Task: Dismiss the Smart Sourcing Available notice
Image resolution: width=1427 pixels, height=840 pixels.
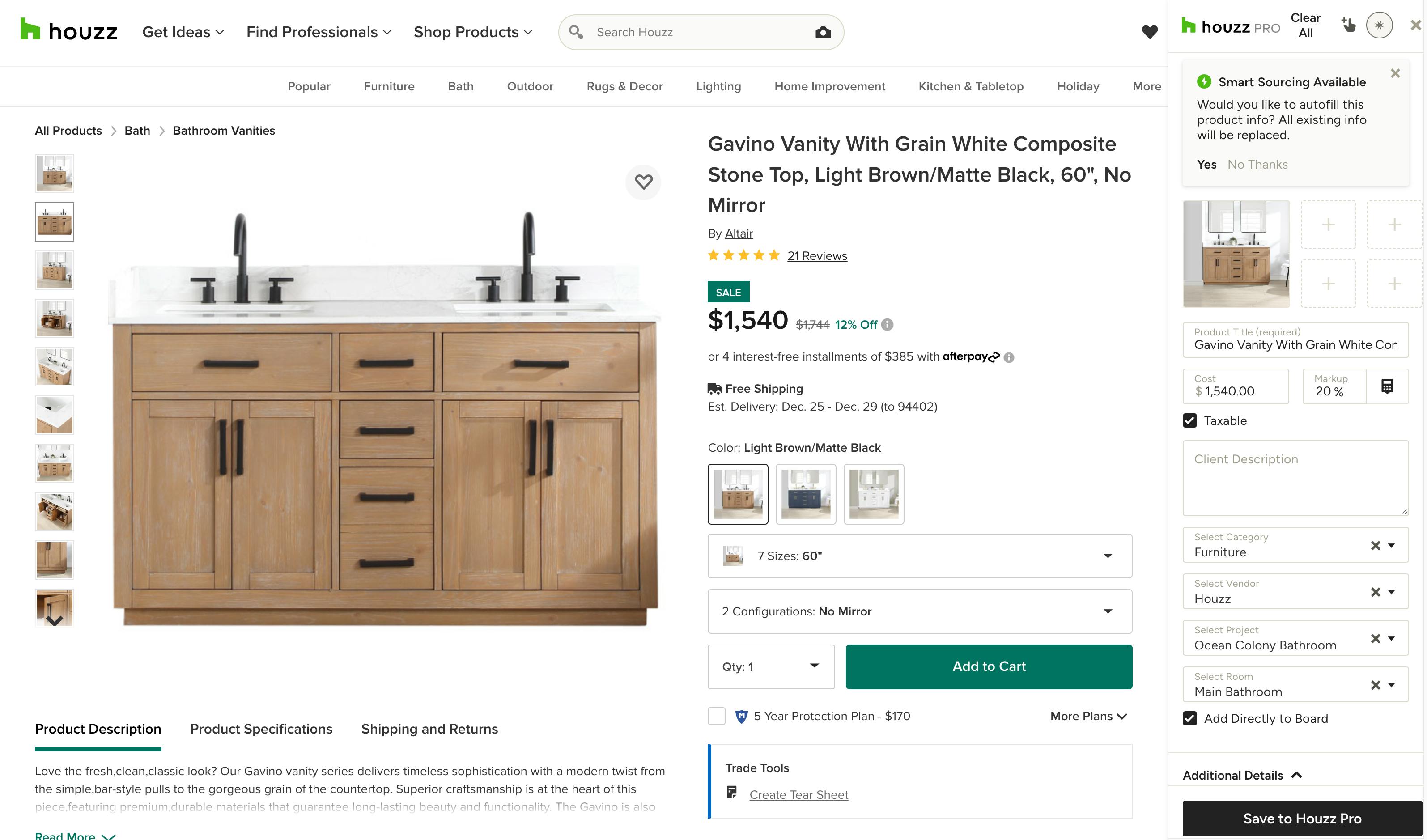Action: [1395, 73]
